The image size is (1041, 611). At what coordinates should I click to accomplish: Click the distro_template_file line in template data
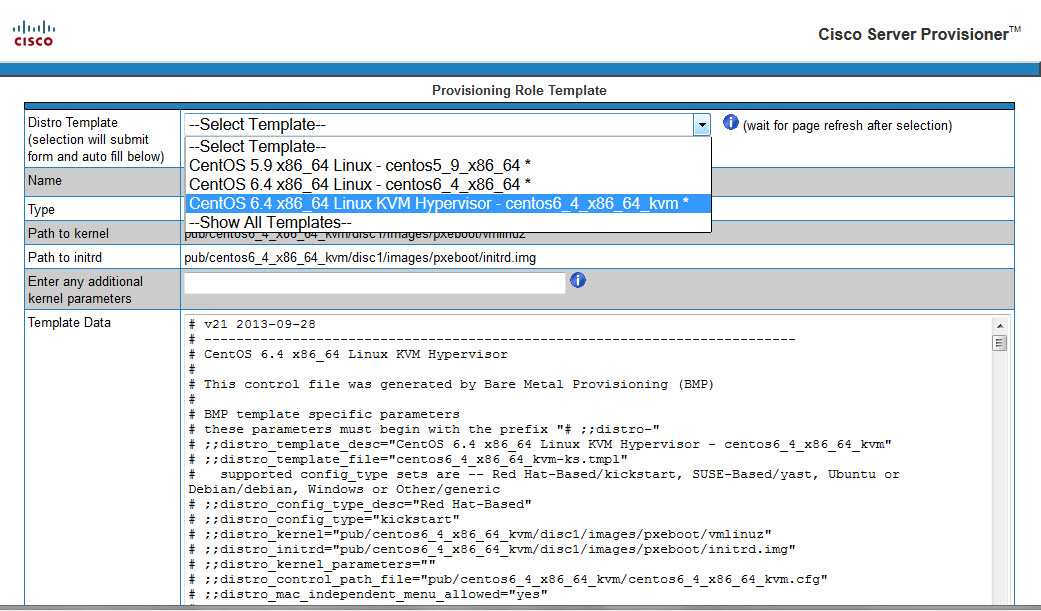tap(408, 459)
